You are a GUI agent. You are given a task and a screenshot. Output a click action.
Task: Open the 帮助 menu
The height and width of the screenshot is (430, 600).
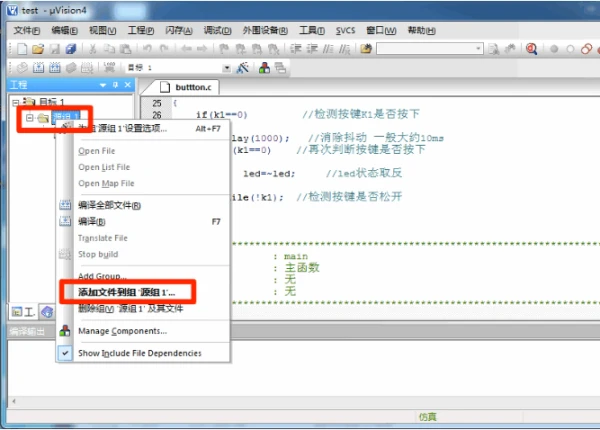[x=421, y=30]
